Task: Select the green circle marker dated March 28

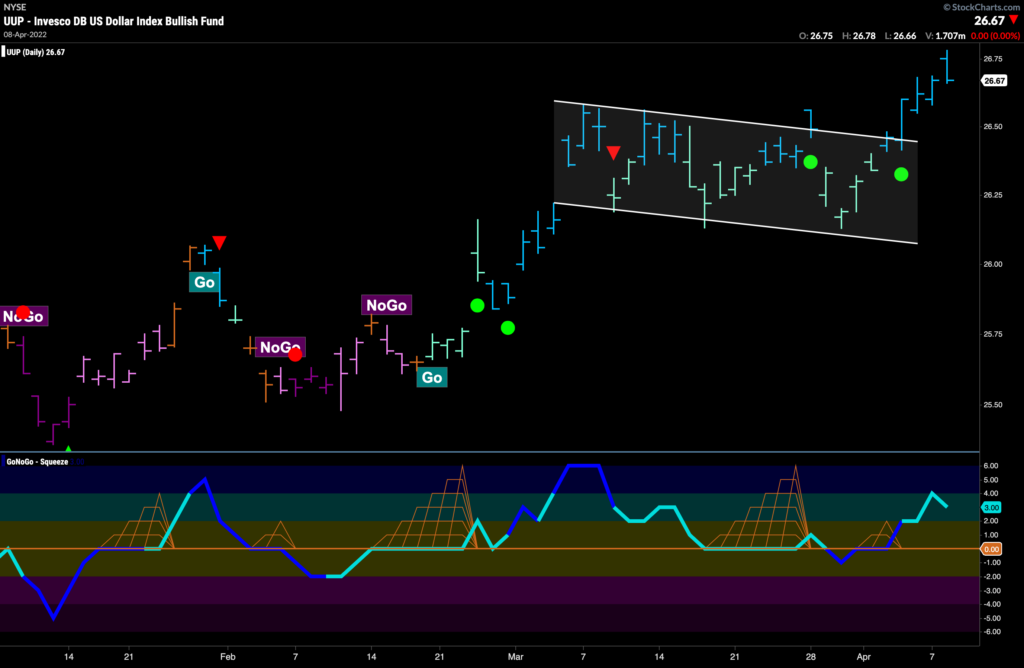Action: [x=810, y=162]
